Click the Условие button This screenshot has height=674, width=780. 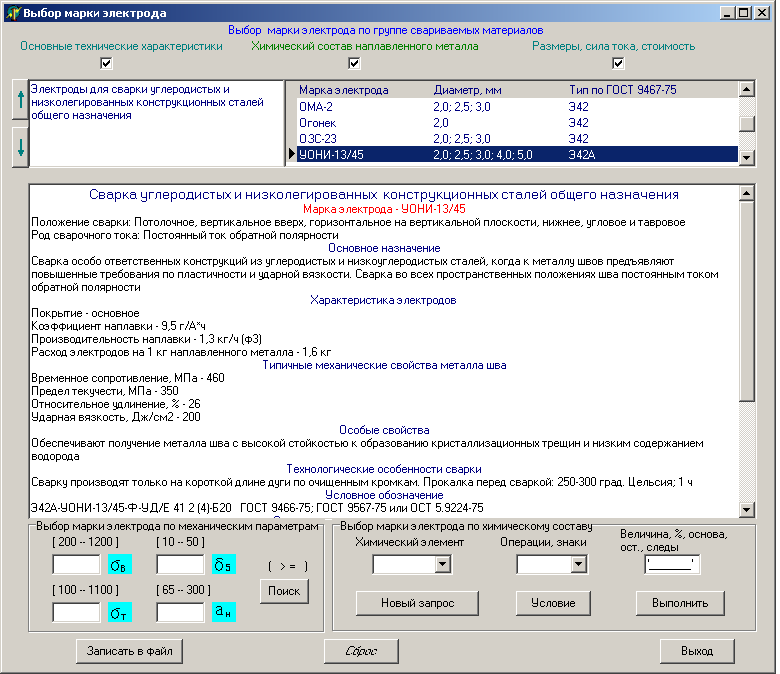[553, 603]
